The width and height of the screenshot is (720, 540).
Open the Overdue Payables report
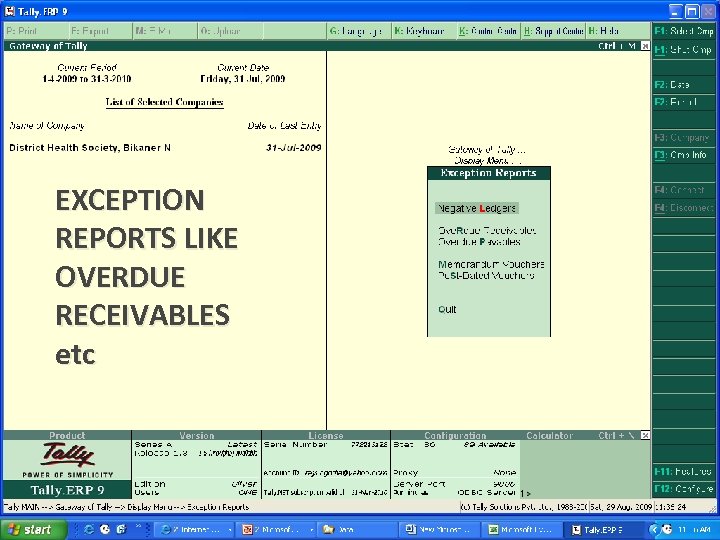[479, 242]
